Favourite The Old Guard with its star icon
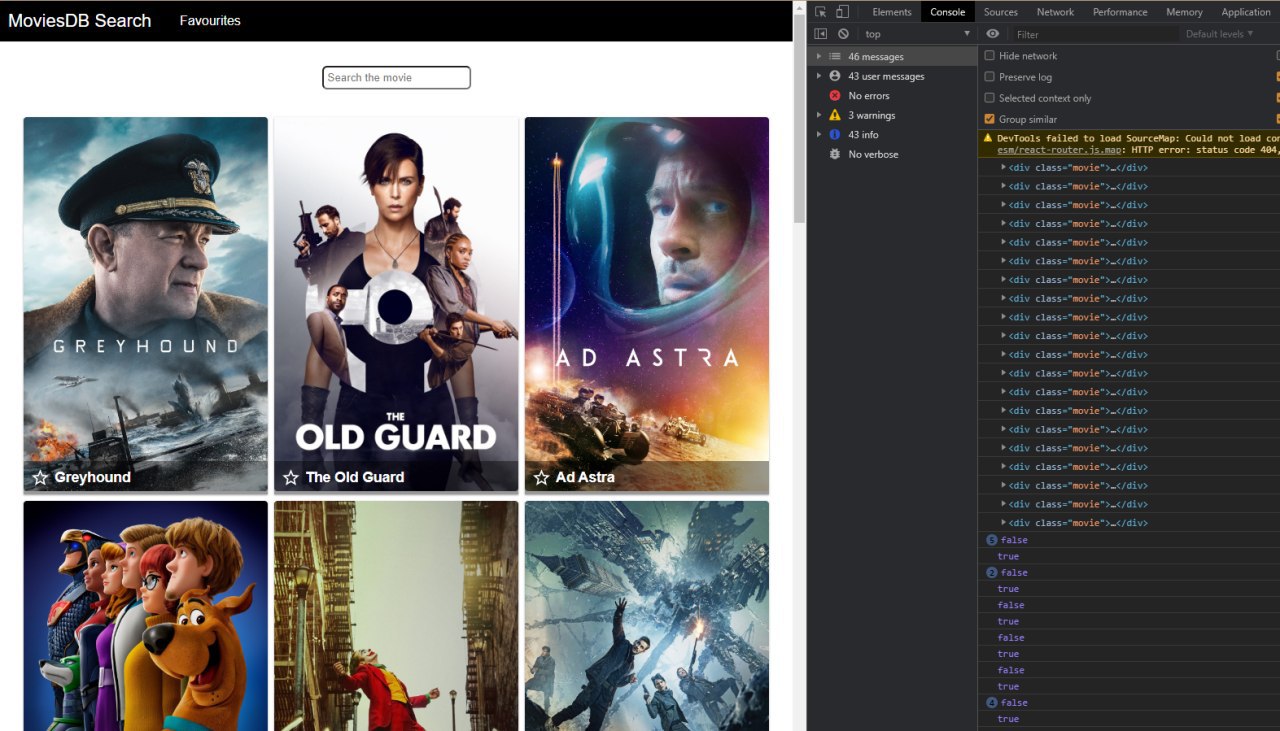Screen dimensions: 1280x731 (x=291, y=478)
